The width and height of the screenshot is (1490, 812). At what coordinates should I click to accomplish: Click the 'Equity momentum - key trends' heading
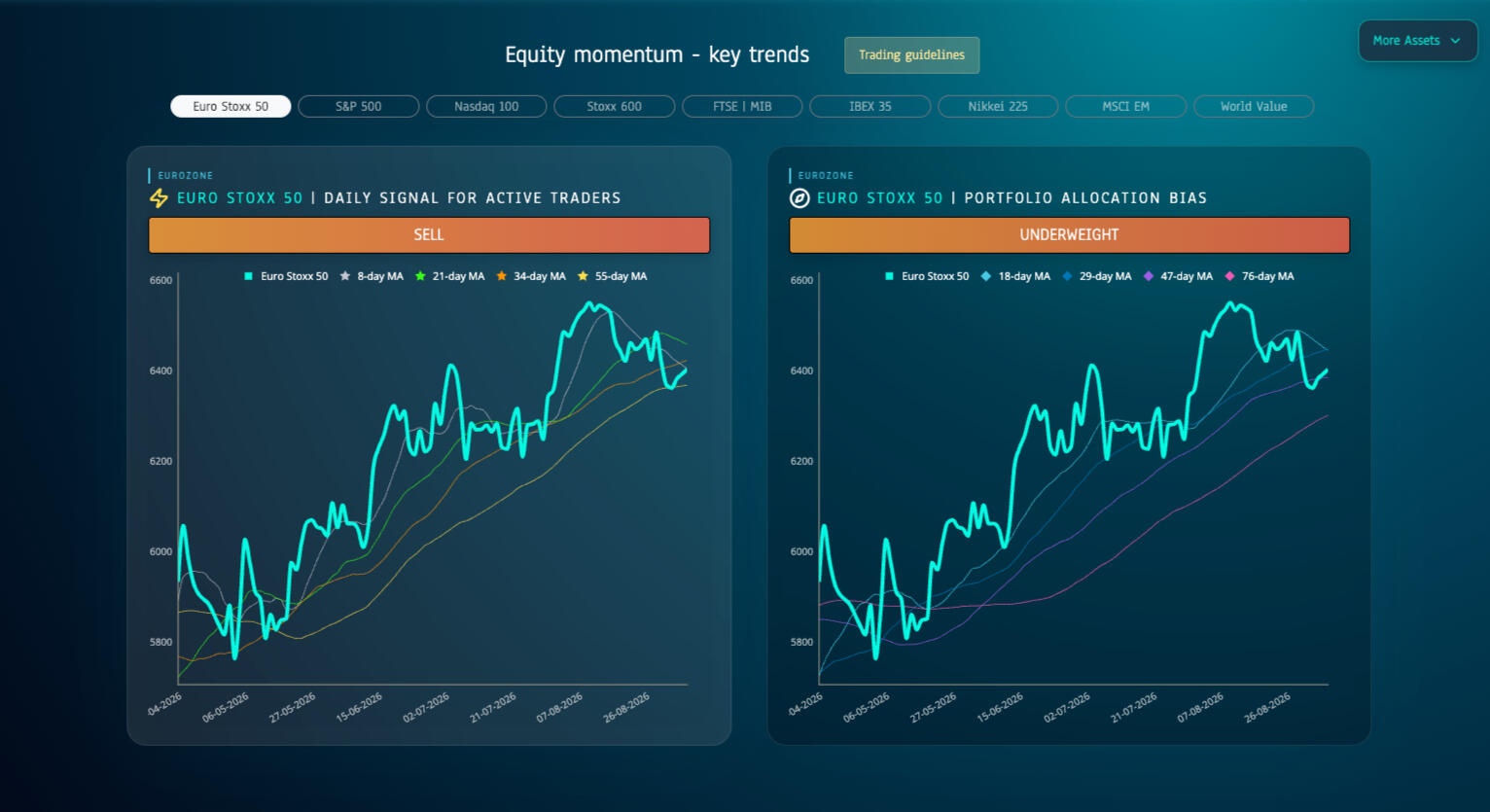point(656,55)
